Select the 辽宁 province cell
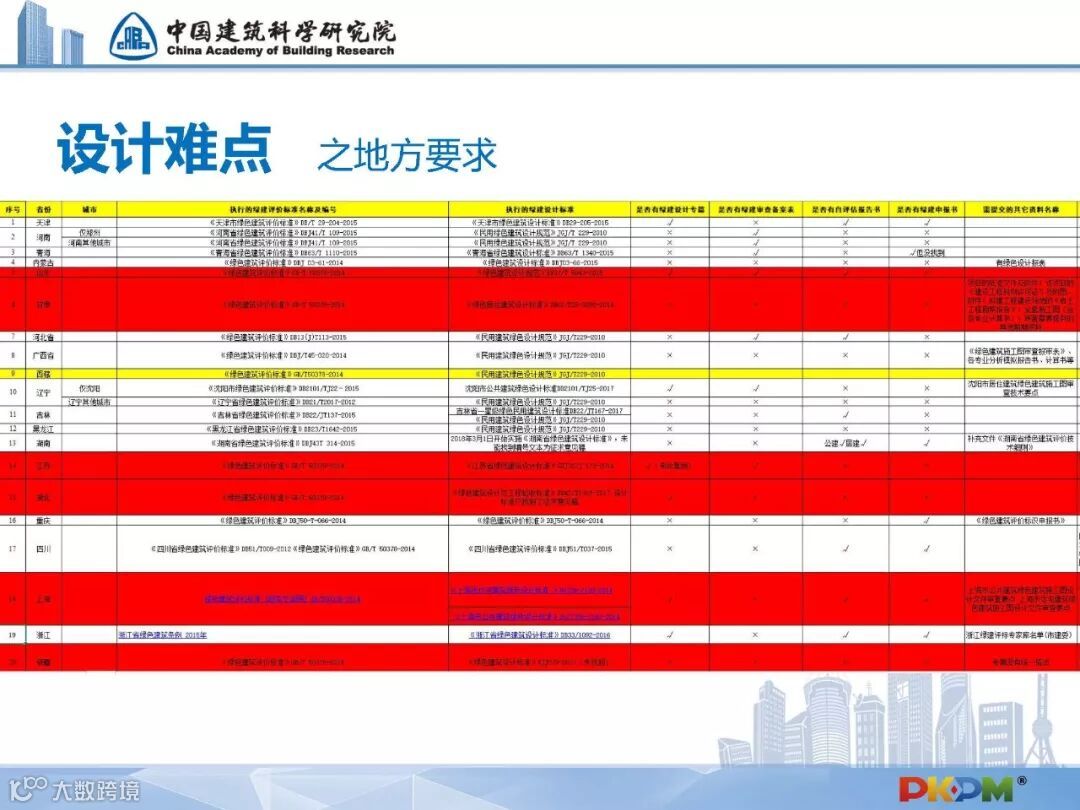 pyautogui.click(x=43, y=393)
